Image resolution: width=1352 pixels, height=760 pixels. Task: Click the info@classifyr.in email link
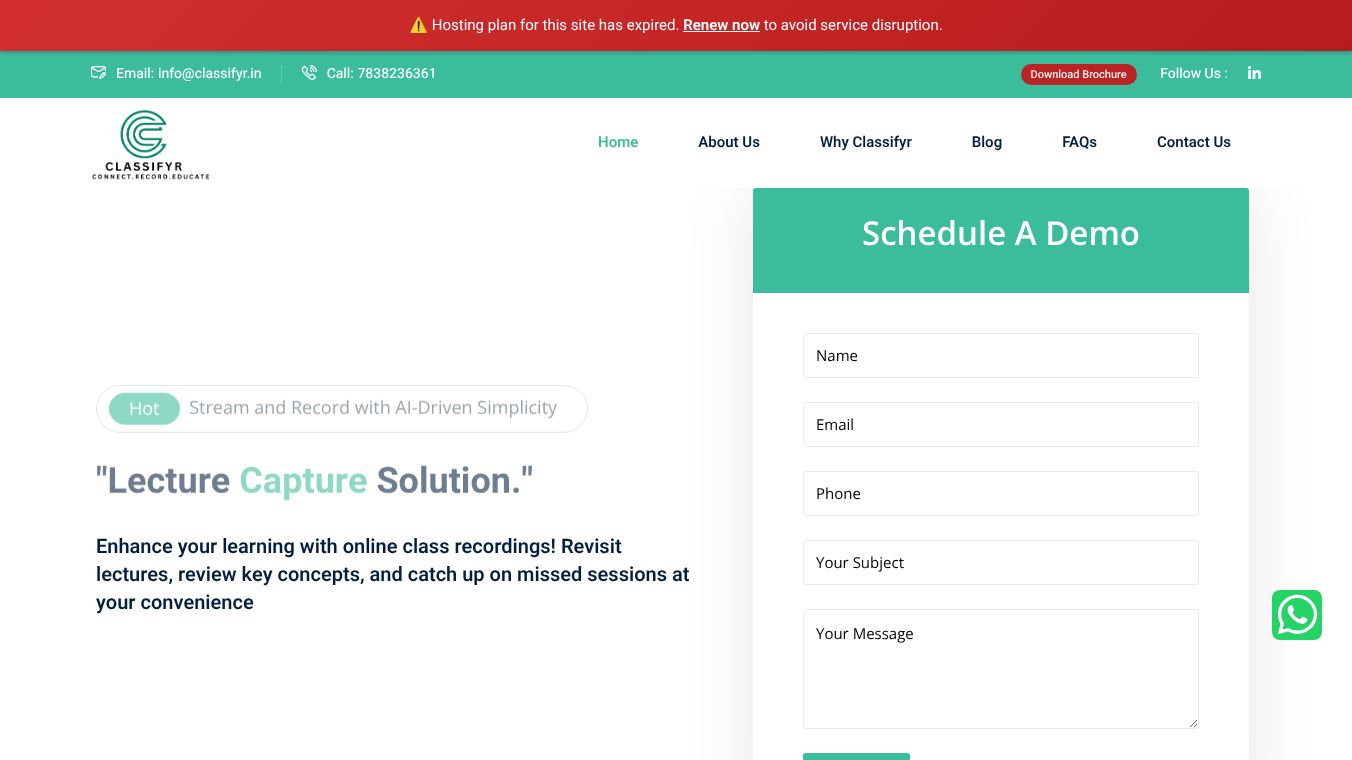[189, 73]
